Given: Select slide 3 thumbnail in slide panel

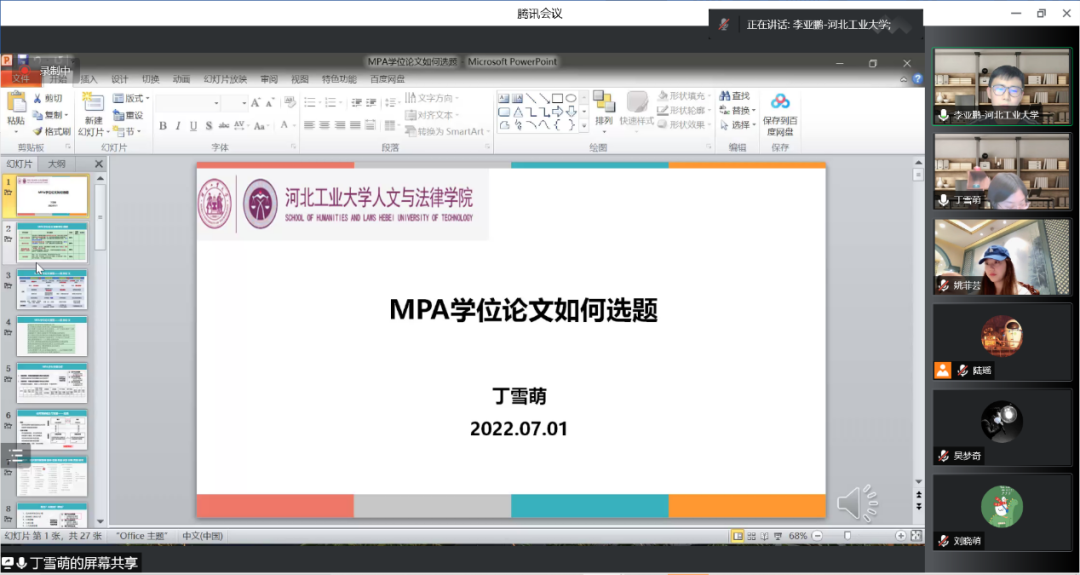Looking at the screenshot, I should [x=52, y=290].
